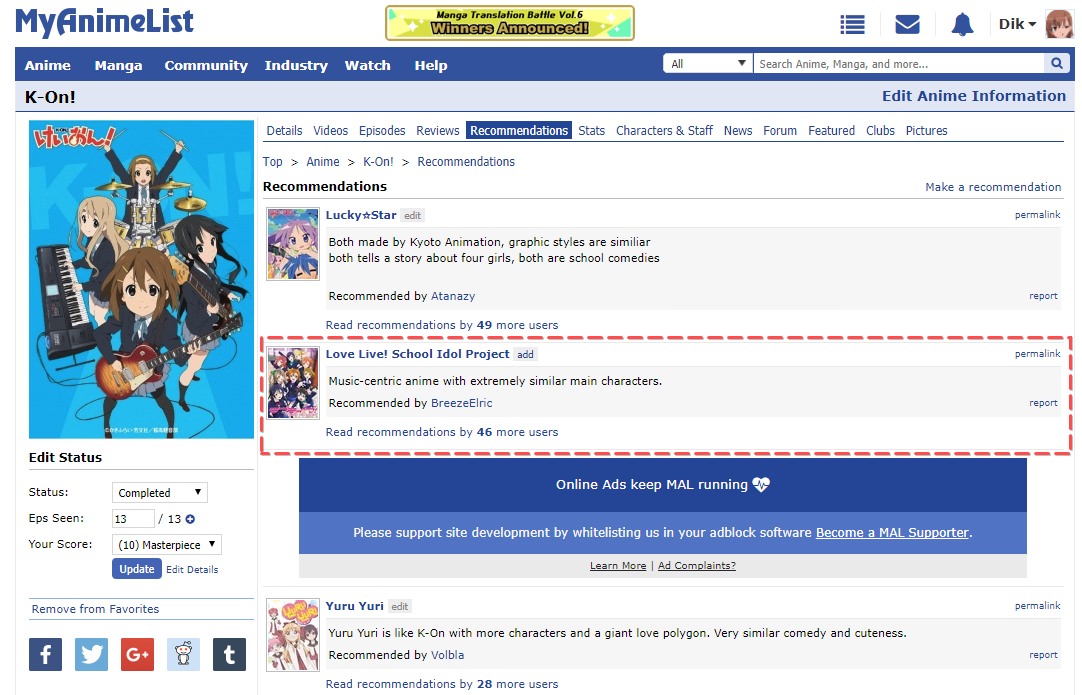Viewport: 1082px width, 695px height.
Task: Open the Status dropdown showing Completed
Action: point(159,492)
